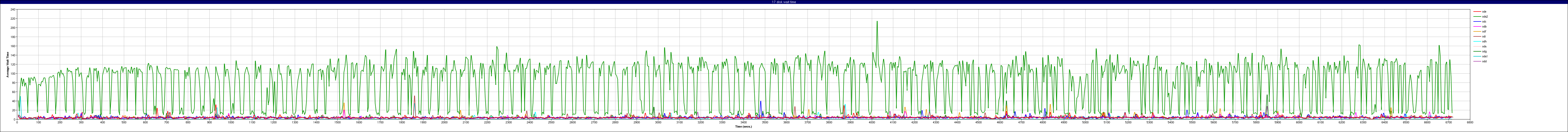
Task: Click the '5000' x-axis tick label
Action: 1085,122
